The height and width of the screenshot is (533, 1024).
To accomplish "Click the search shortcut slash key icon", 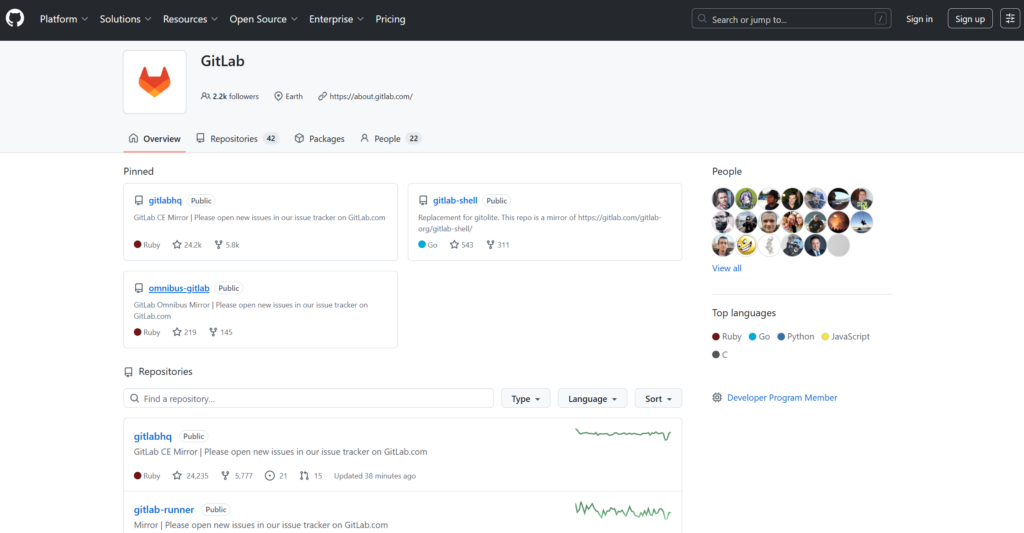I will [880, 19].
